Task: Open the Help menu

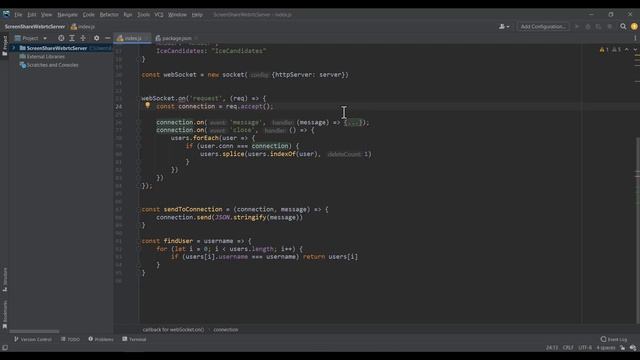Action: 197,15
